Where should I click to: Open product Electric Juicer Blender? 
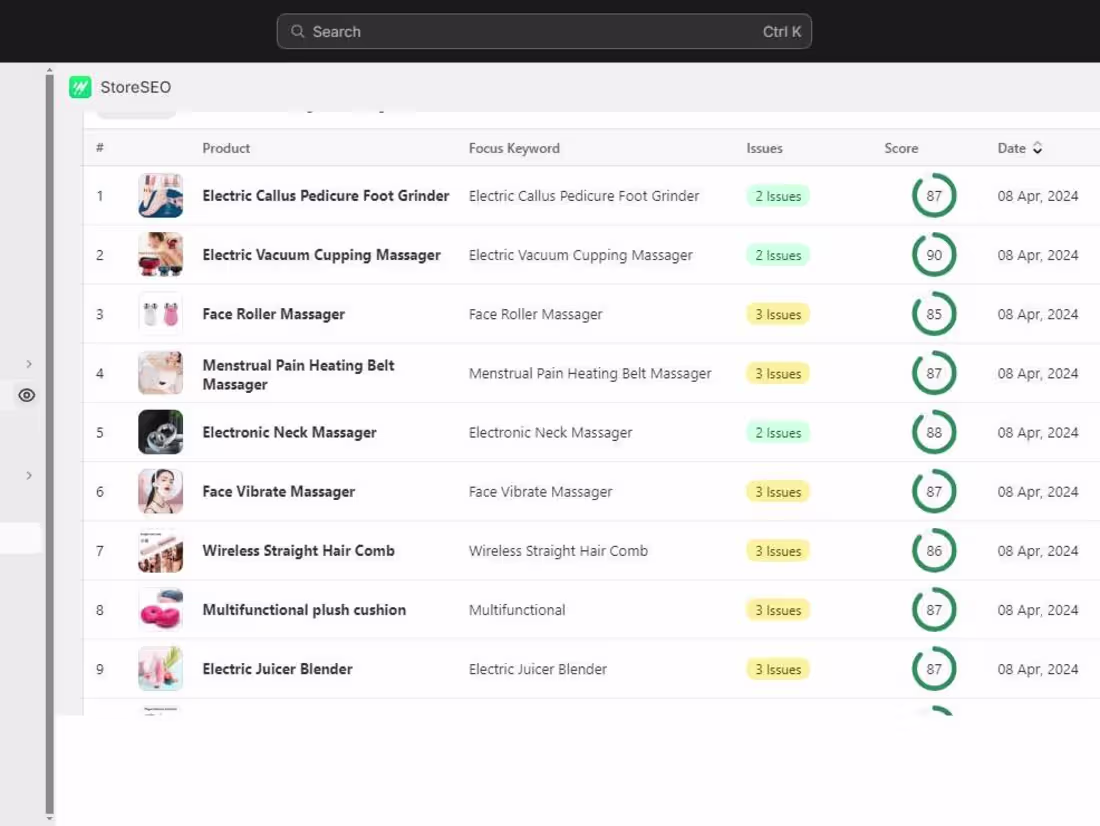pos(277,669)
